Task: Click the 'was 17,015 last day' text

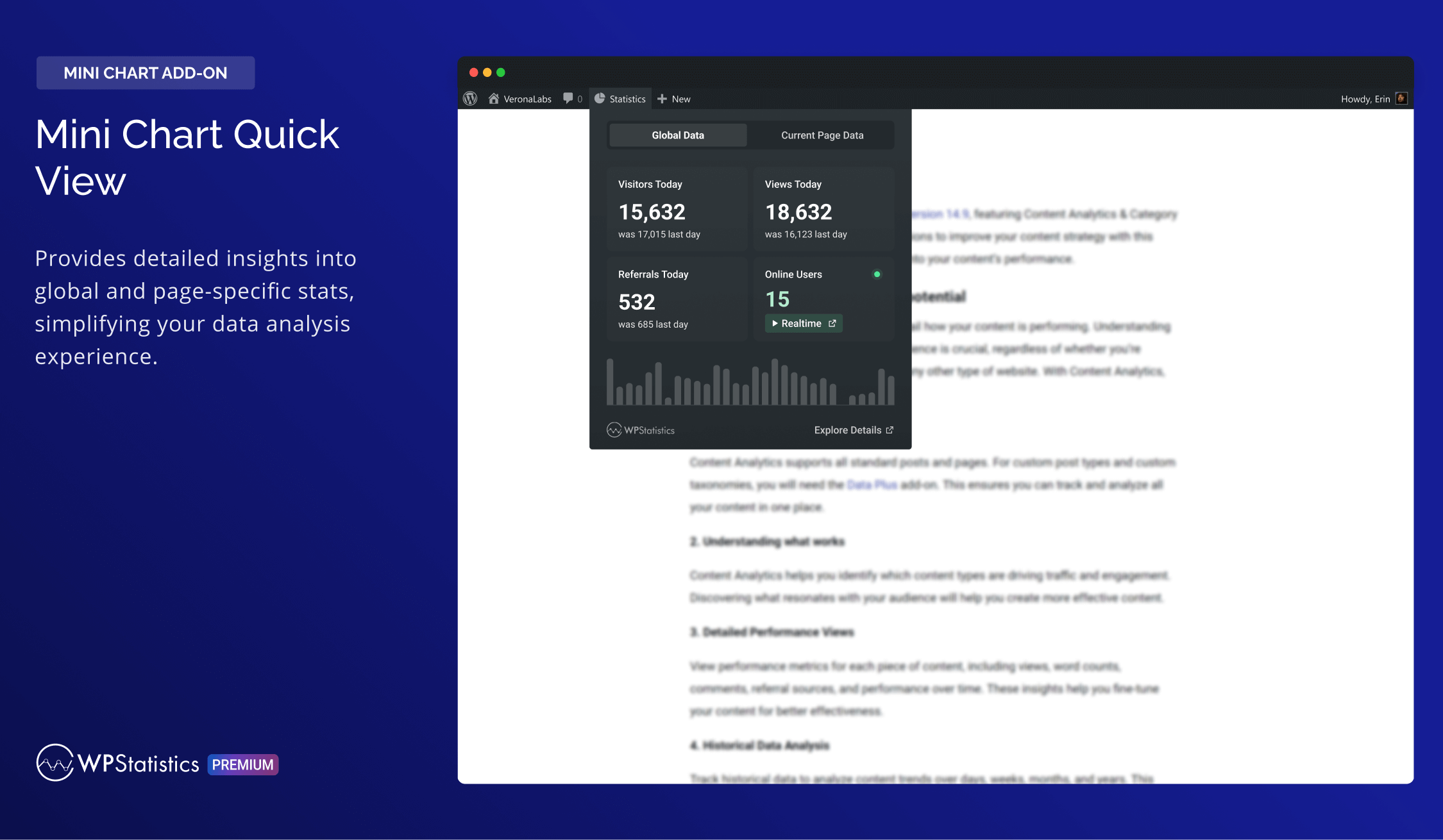Action: (x=659, y=235)
